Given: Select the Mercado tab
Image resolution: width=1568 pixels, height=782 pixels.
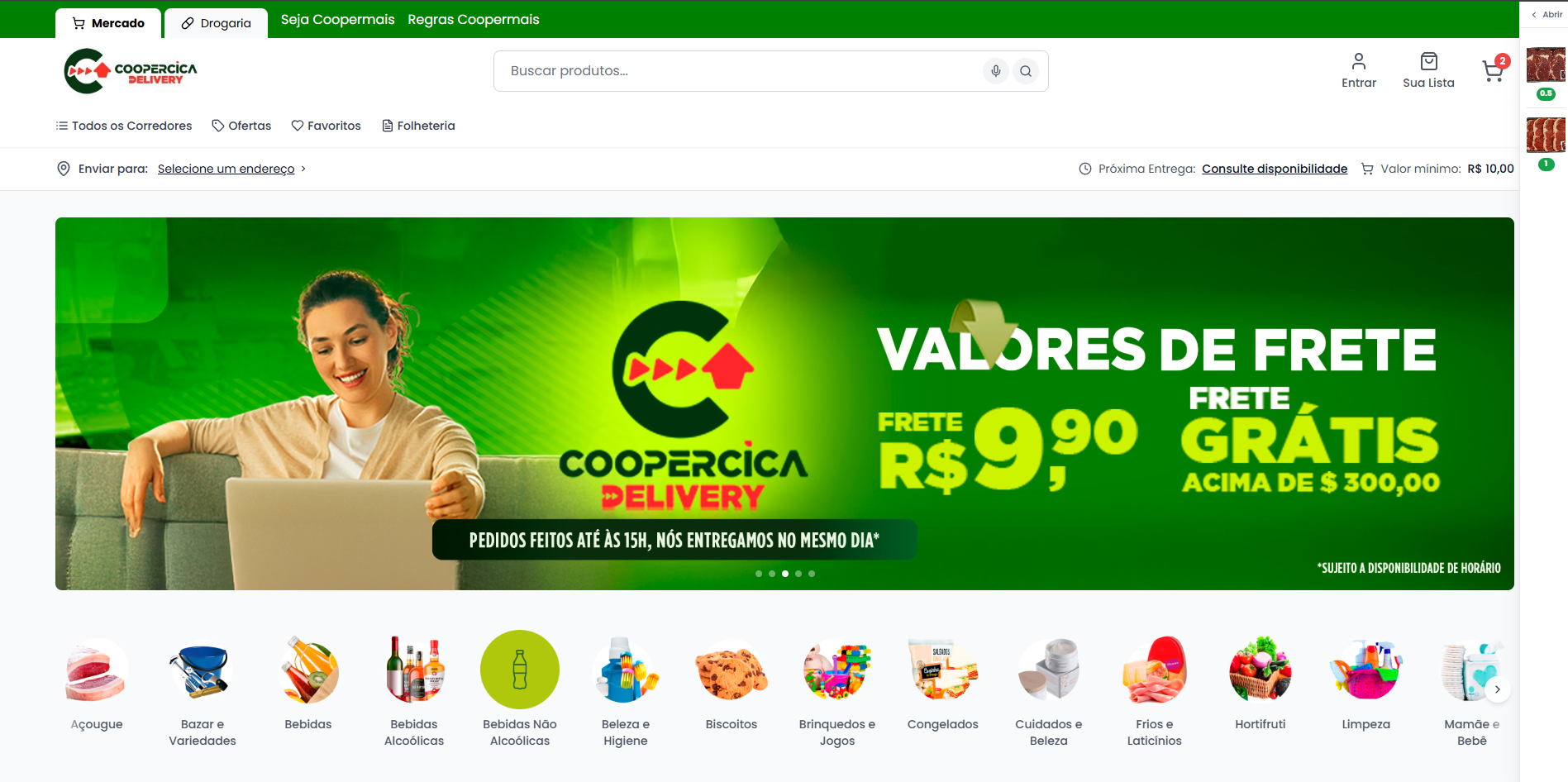Looking at the screenshot, I should pyautogui.click(x=108, y=23).
